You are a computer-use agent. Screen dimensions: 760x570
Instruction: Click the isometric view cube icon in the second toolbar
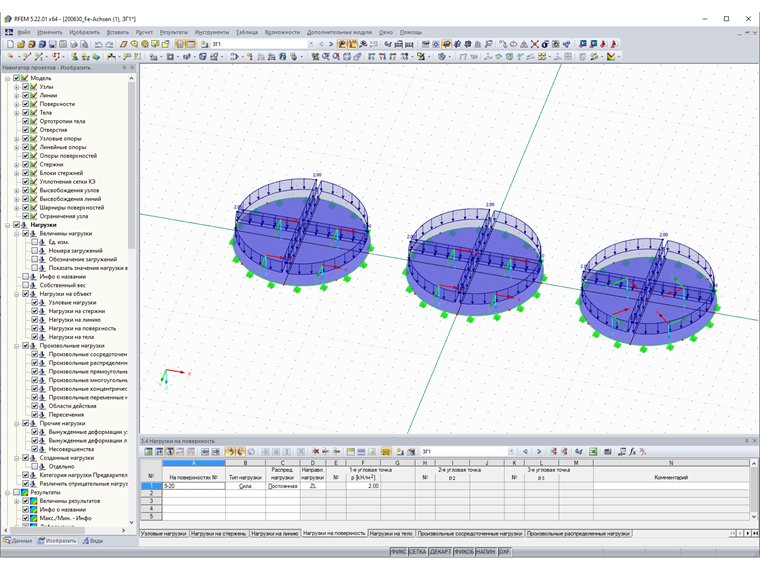(347, 57)
